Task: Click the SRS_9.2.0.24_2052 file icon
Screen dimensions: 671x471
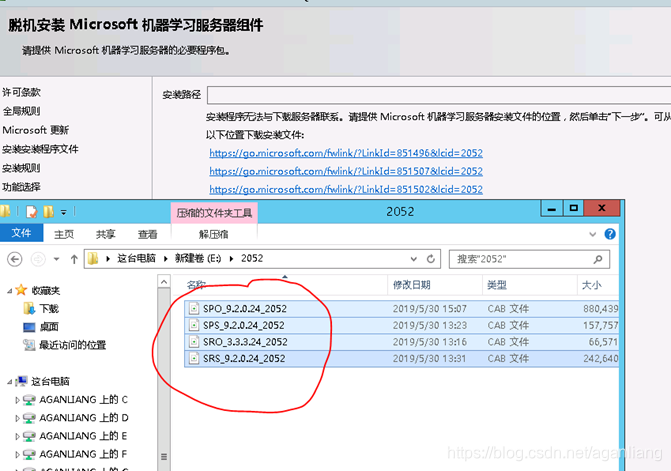Action: click(x=194, y=358)
